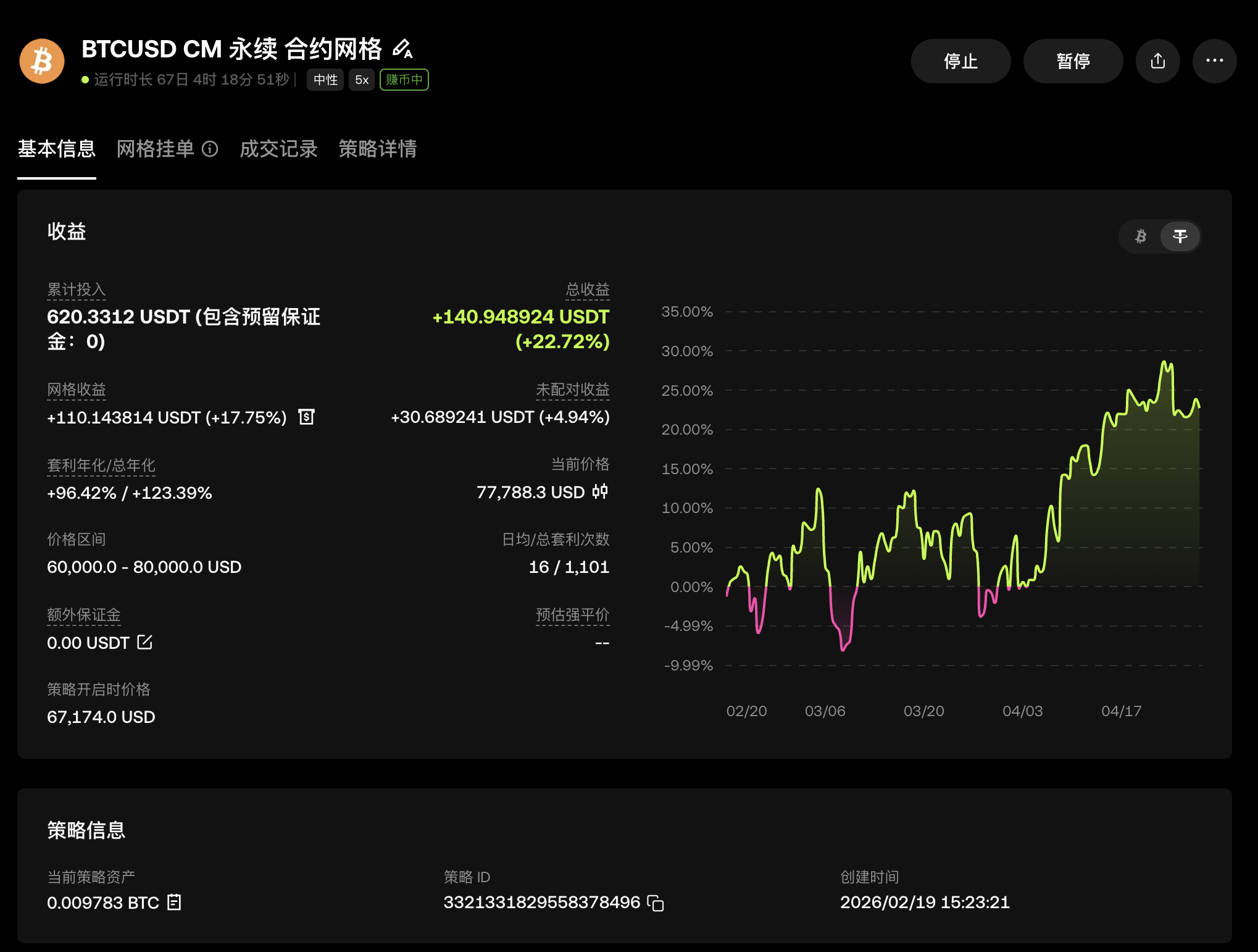1258x952 pixels.
Task: Switch profit display to BTC
Action: [1141, 236]
